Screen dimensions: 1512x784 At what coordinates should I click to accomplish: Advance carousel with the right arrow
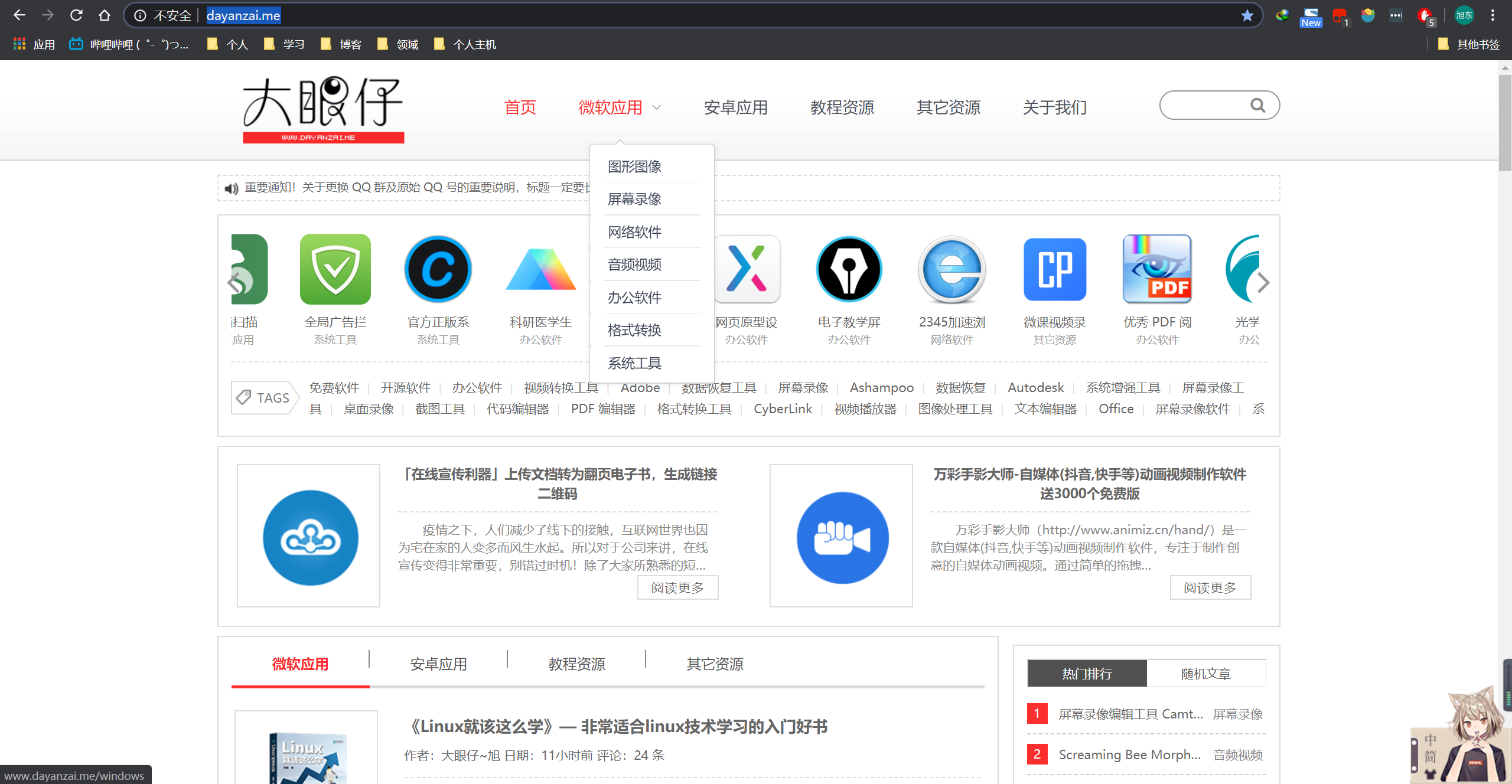click(x=1263, y=283)
